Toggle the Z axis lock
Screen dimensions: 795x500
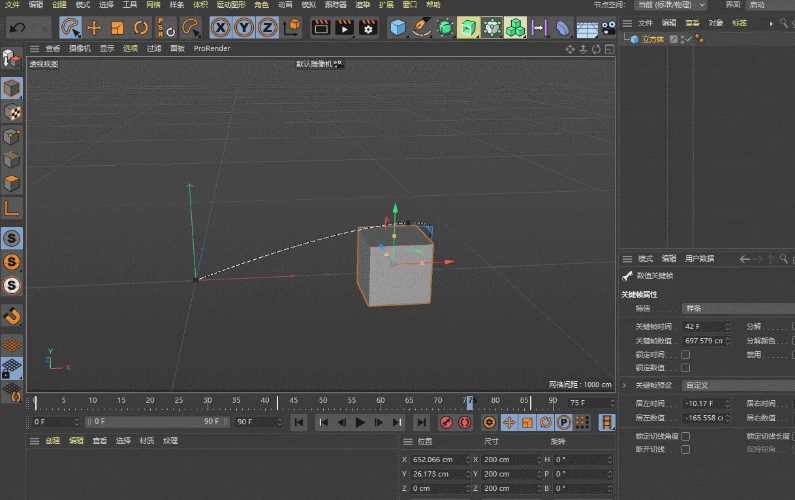[x=267, y=27]
